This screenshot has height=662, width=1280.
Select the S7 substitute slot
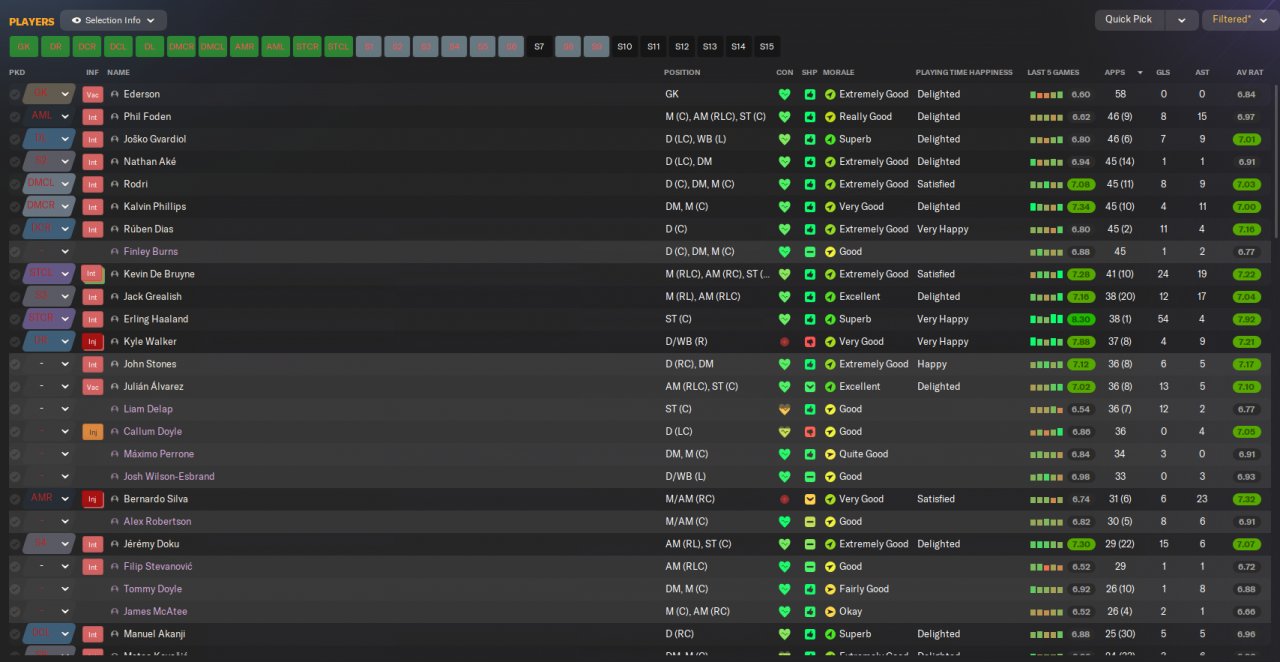539,46
